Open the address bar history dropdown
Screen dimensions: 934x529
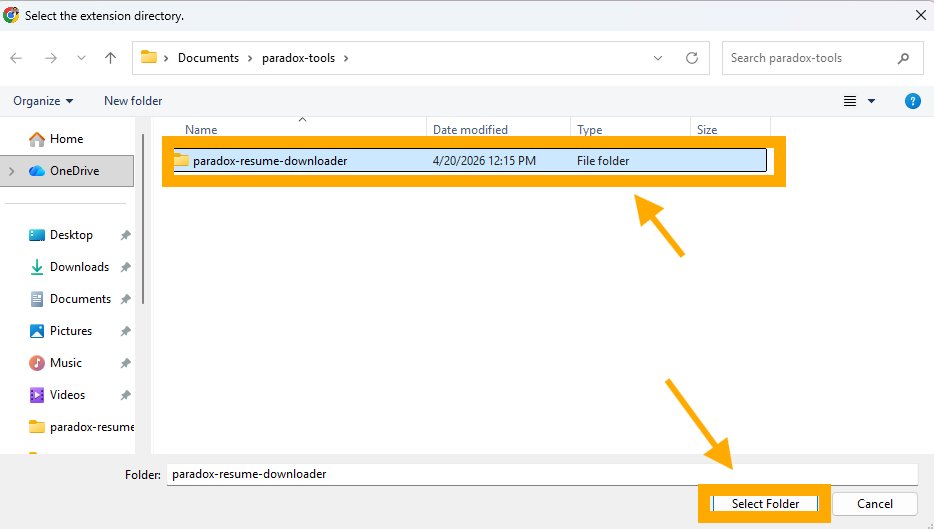click(658, 58)
